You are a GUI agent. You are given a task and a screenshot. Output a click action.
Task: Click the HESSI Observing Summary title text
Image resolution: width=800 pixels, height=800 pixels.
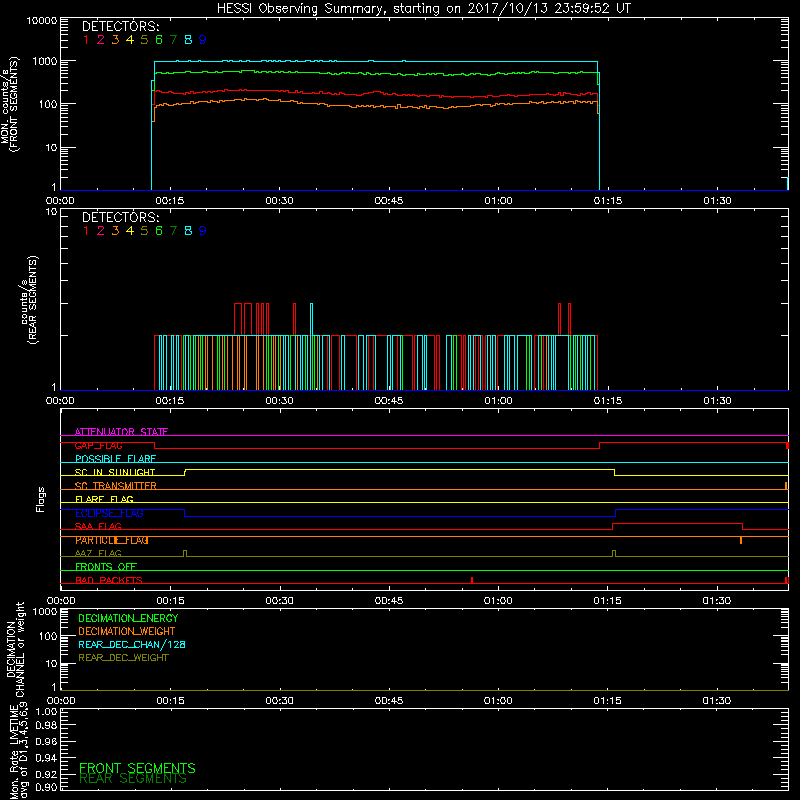(424, 9)
